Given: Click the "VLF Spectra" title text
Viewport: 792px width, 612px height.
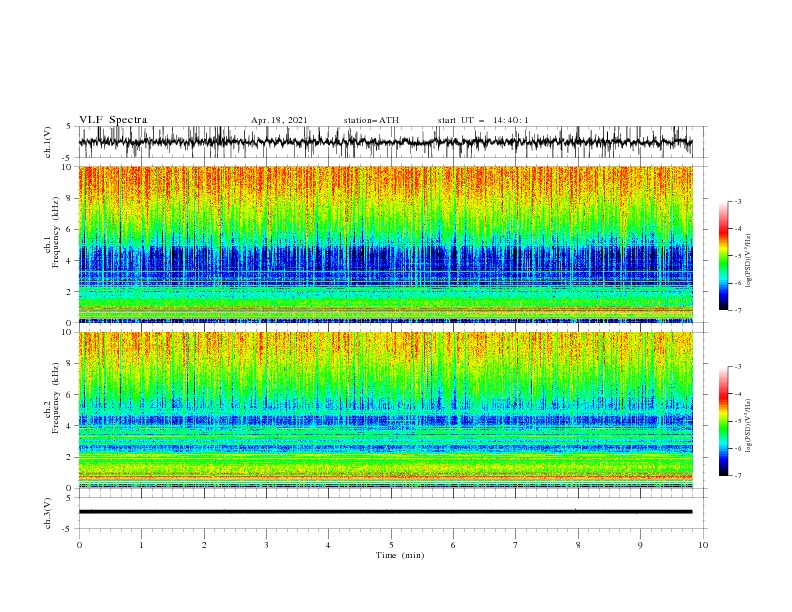Looking at the screenshot, I should (x=113, y=120).
